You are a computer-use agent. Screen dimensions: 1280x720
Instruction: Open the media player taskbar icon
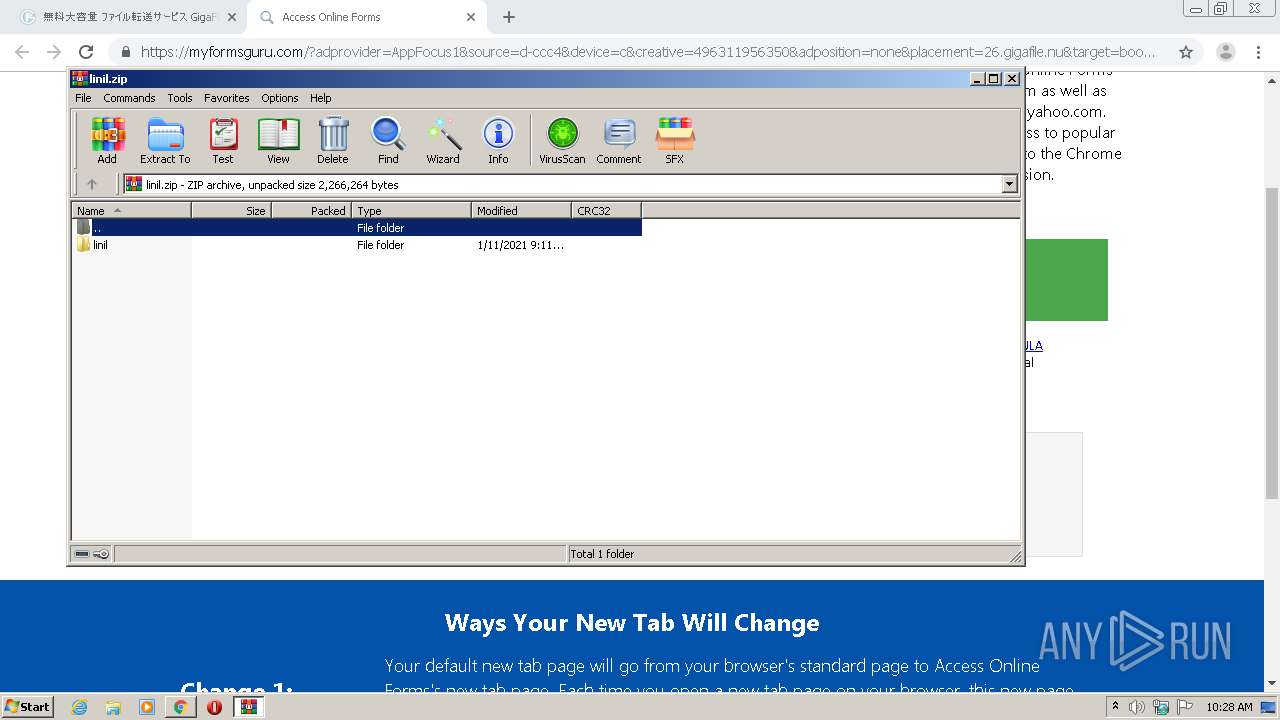pos(147,707)
